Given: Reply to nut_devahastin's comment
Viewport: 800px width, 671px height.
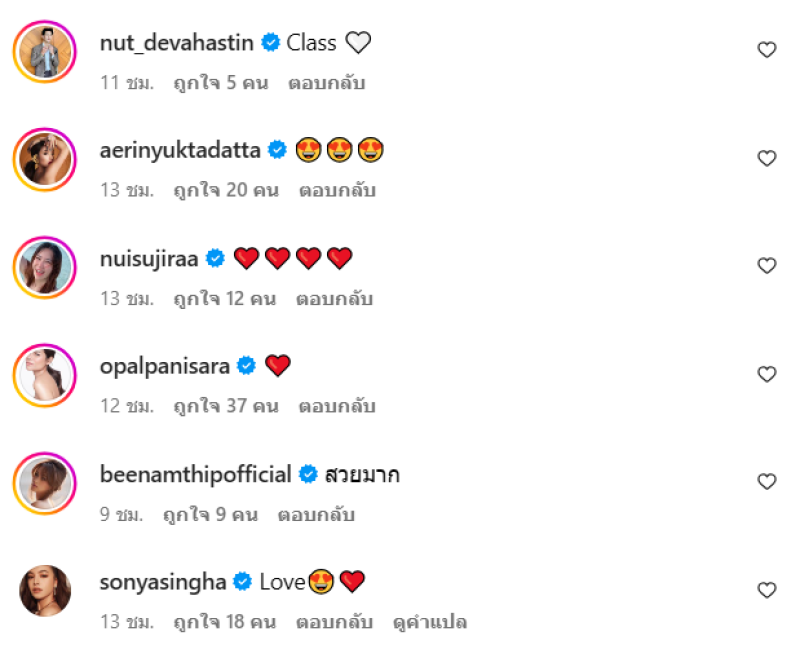Looking at the screenshot, I should click(327, 83).
